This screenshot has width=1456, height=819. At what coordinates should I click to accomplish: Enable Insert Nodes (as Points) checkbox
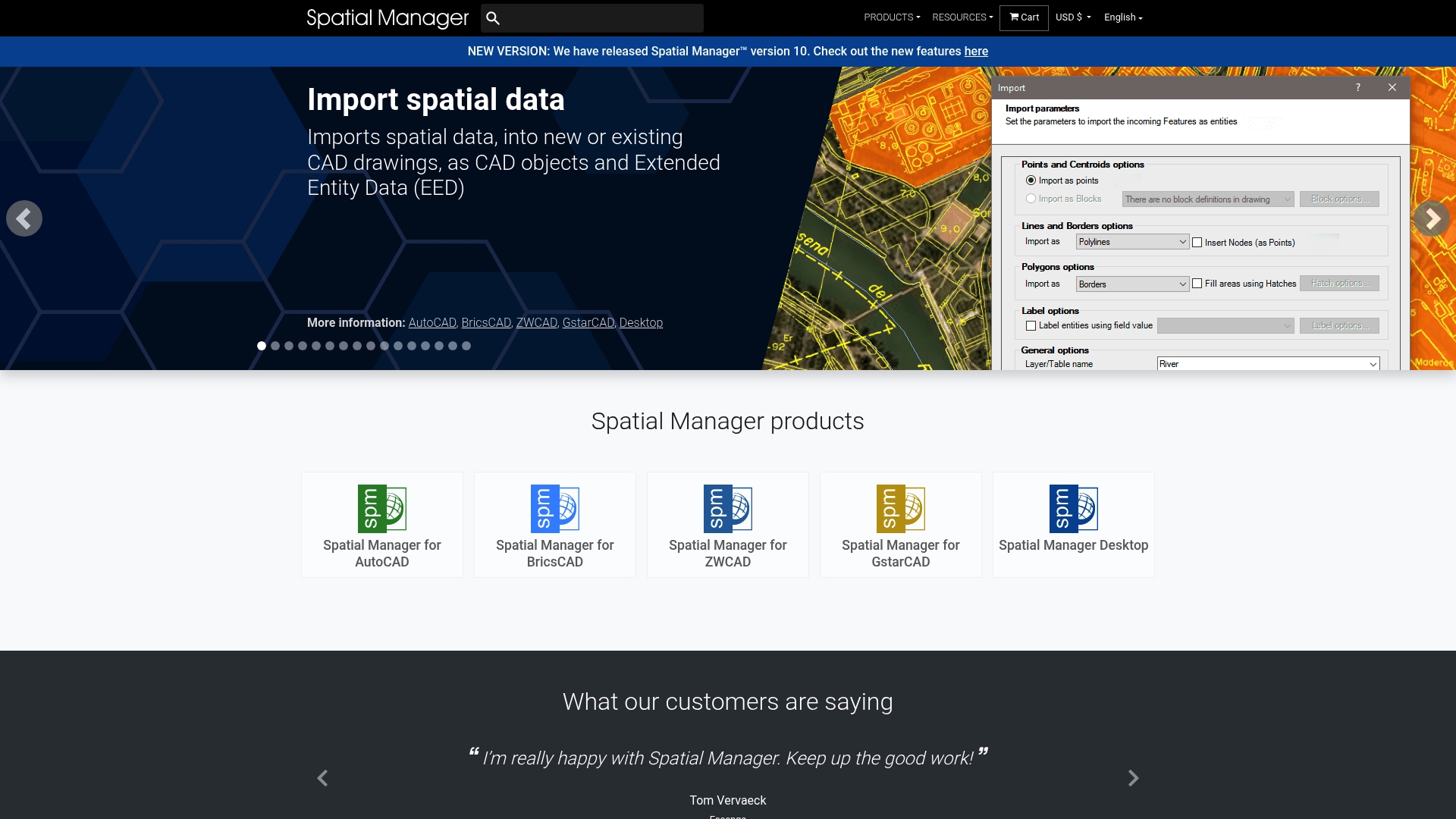point(1197,243)
